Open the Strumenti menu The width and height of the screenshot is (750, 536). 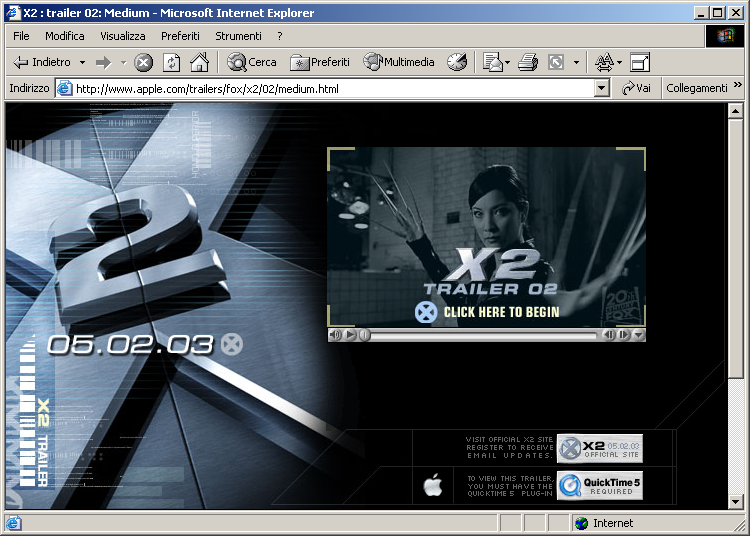pos(238,36)
